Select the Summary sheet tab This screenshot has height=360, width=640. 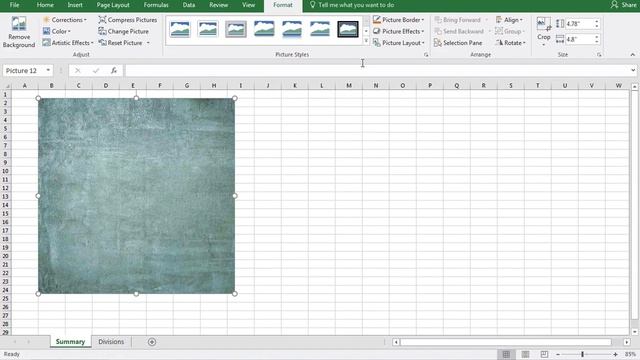[70, 342]
